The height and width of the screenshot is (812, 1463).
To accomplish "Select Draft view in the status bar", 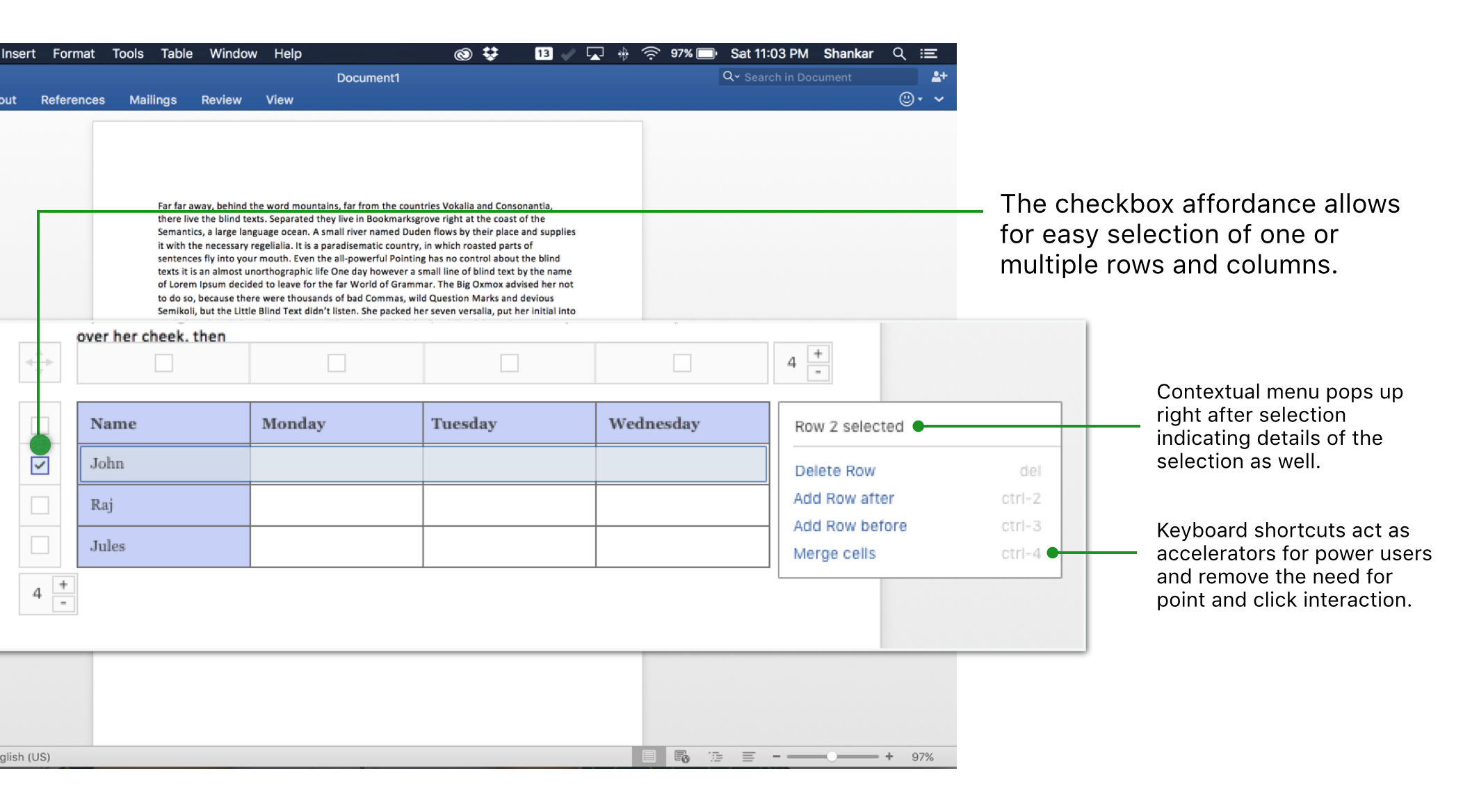I will (x=747, y=756).
